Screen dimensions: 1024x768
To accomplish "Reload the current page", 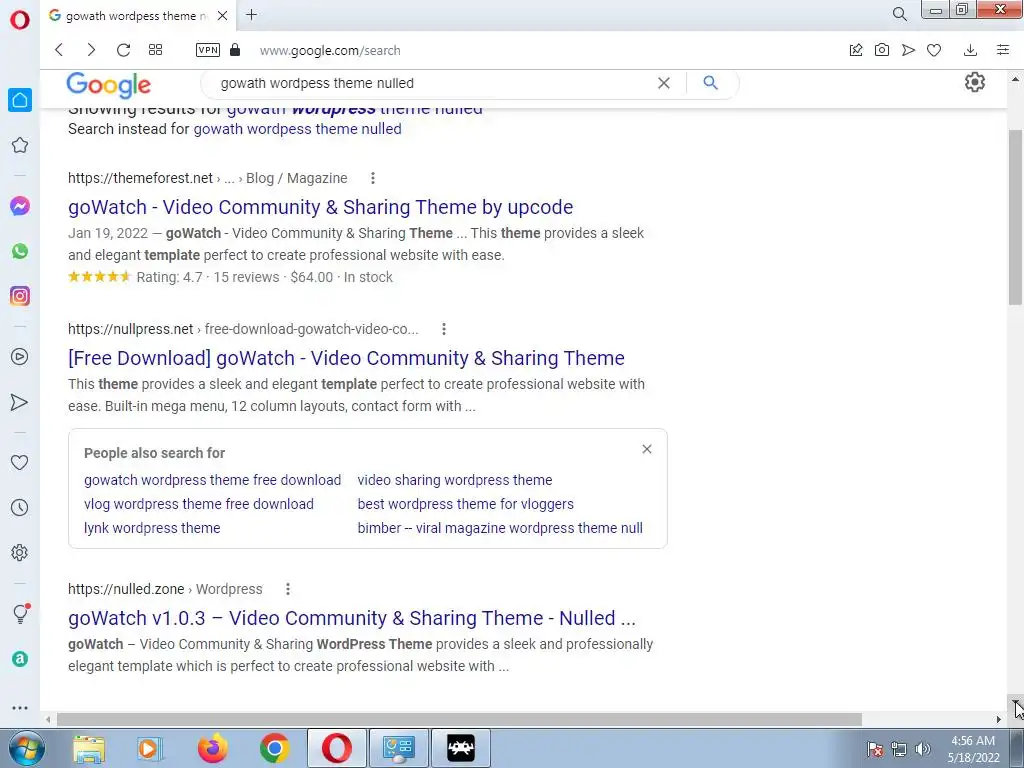I will coord(123,50).
